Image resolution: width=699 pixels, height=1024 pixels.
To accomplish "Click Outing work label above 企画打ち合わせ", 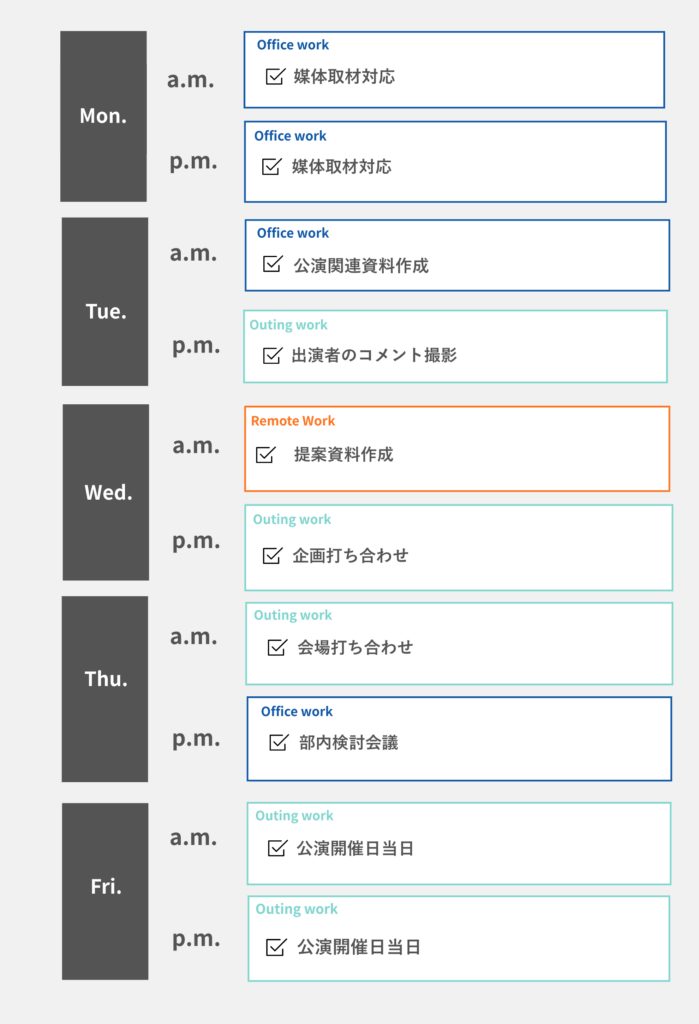I will coord(292,520).
